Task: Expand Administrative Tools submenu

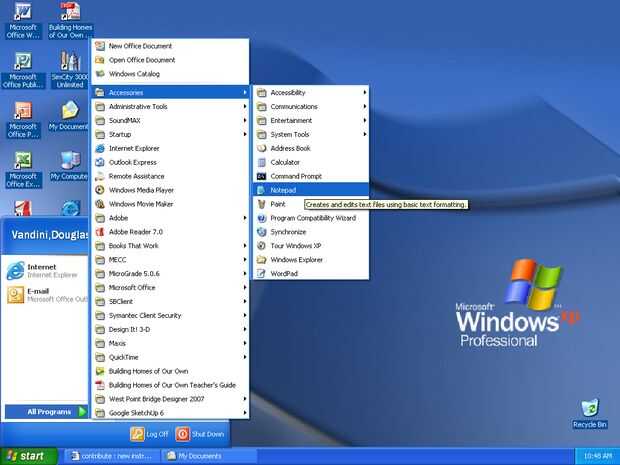Action: point(170,107)
